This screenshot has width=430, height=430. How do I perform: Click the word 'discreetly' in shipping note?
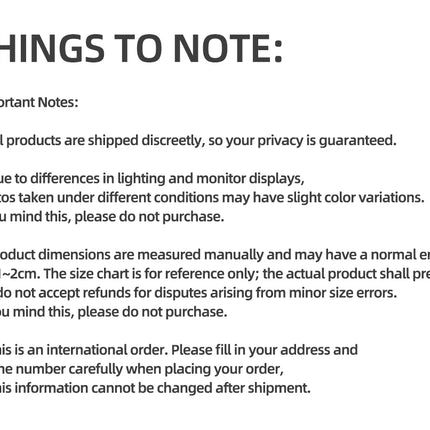point(173,140)
